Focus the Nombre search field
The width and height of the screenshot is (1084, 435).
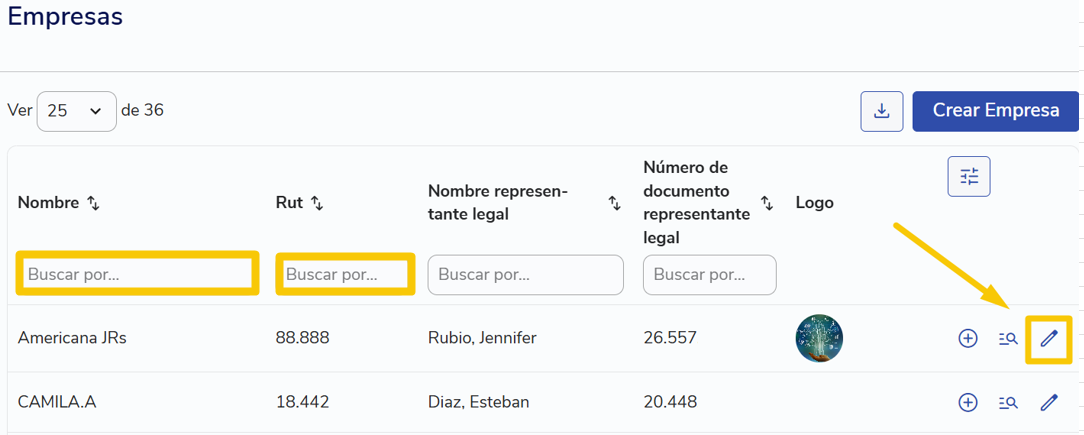click(x=138, y=275)
